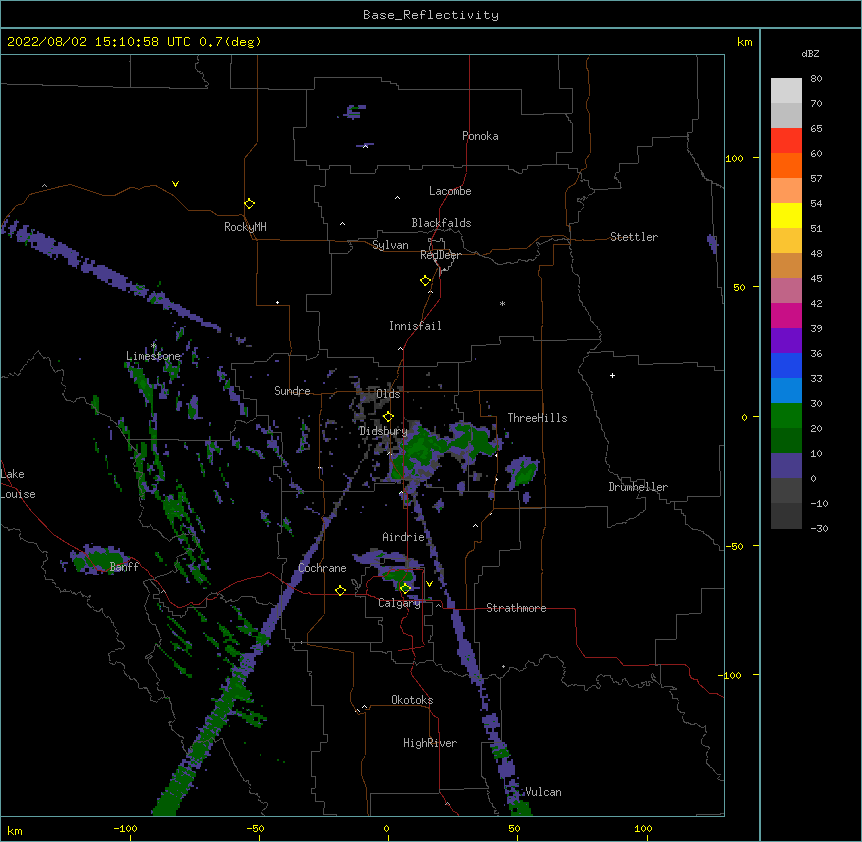Click the Stettler city label
862x842 pixels.
pyautogui.click(x=634, y=237)
